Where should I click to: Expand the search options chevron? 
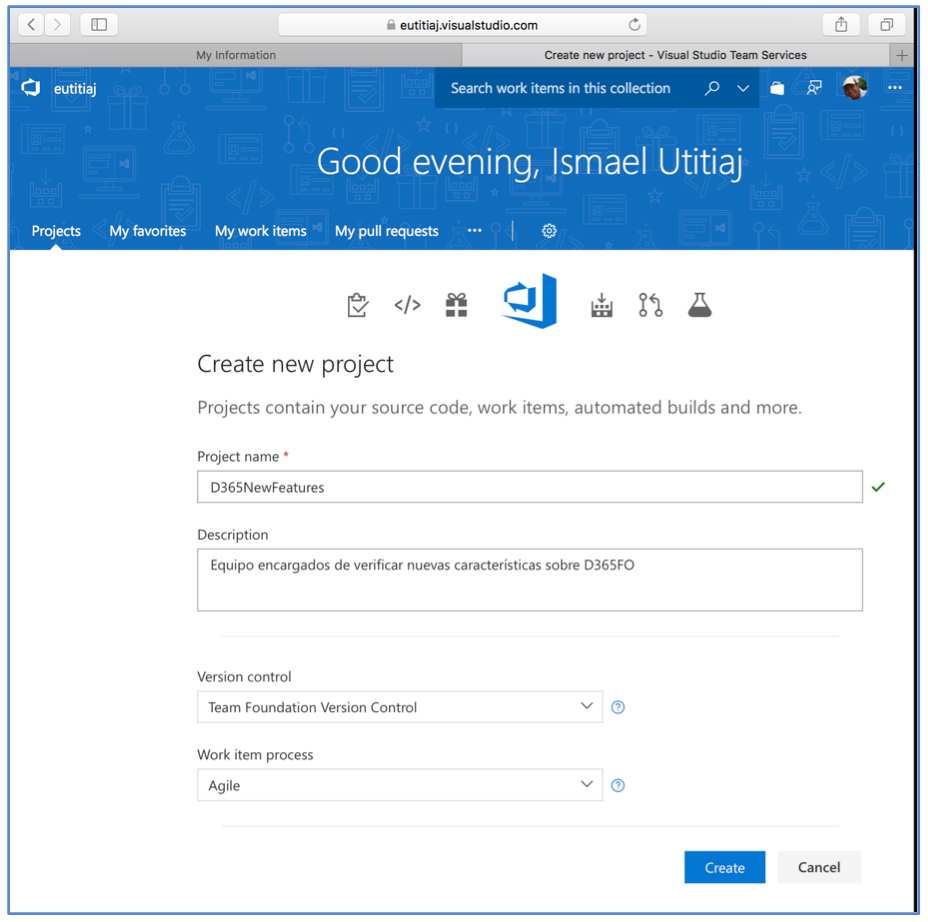click(x=743, y=88)
